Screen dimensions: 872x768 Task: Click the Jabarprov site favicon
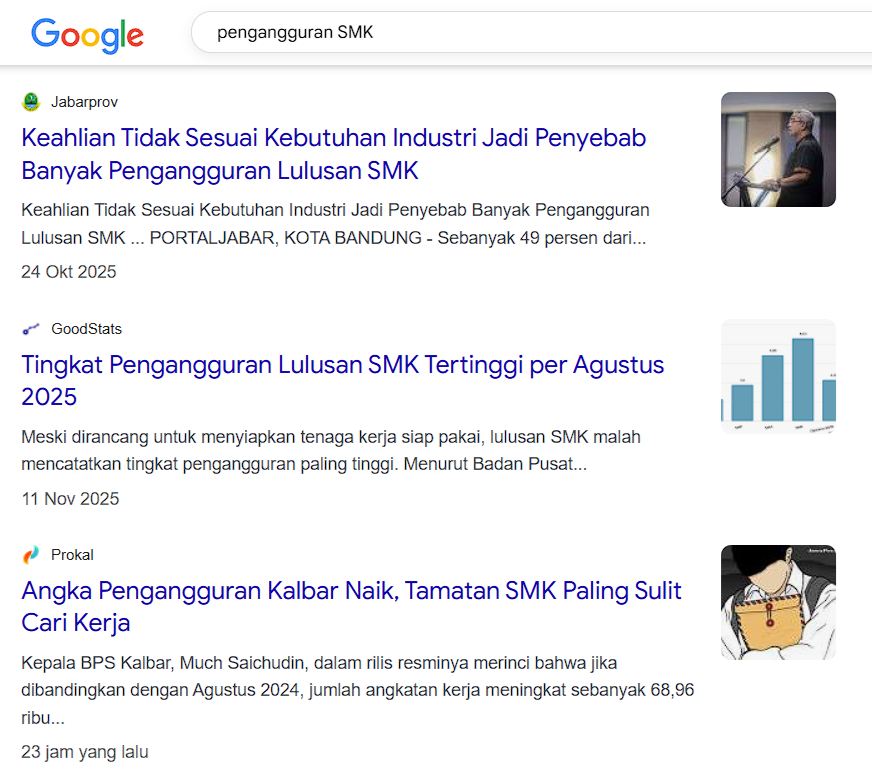(31, 102)
